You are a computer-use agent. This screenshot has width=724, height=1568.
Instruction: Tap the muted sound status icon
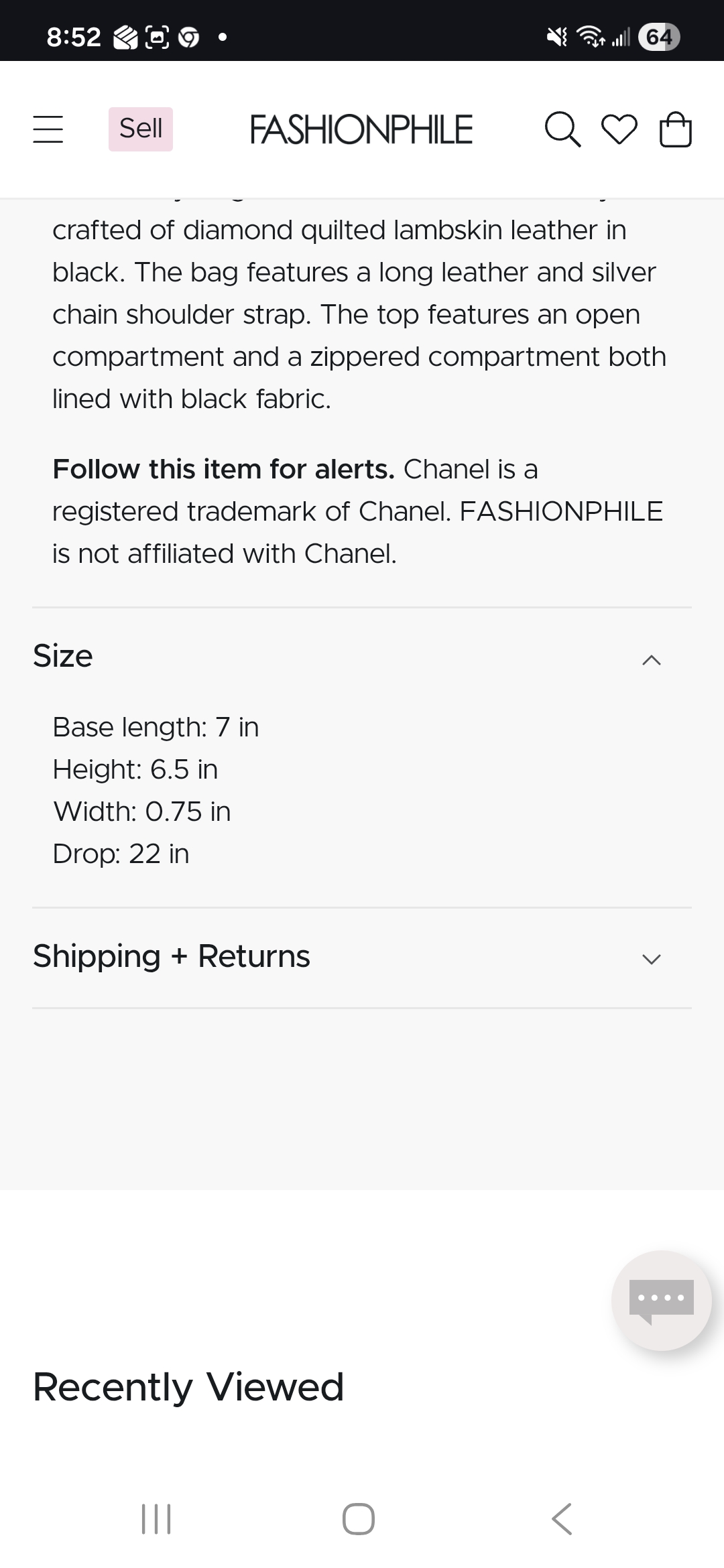click(x=556, y=37)
